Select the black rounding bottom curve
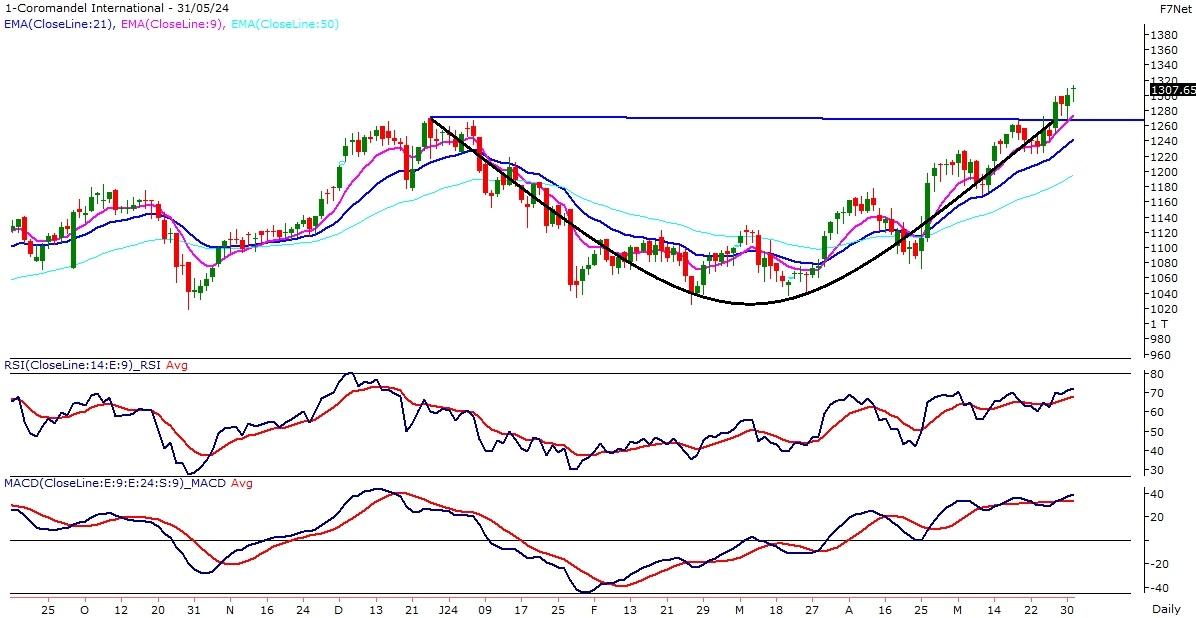The height and width of the screenshot is (618, 1196). click(x=750, y=303)
